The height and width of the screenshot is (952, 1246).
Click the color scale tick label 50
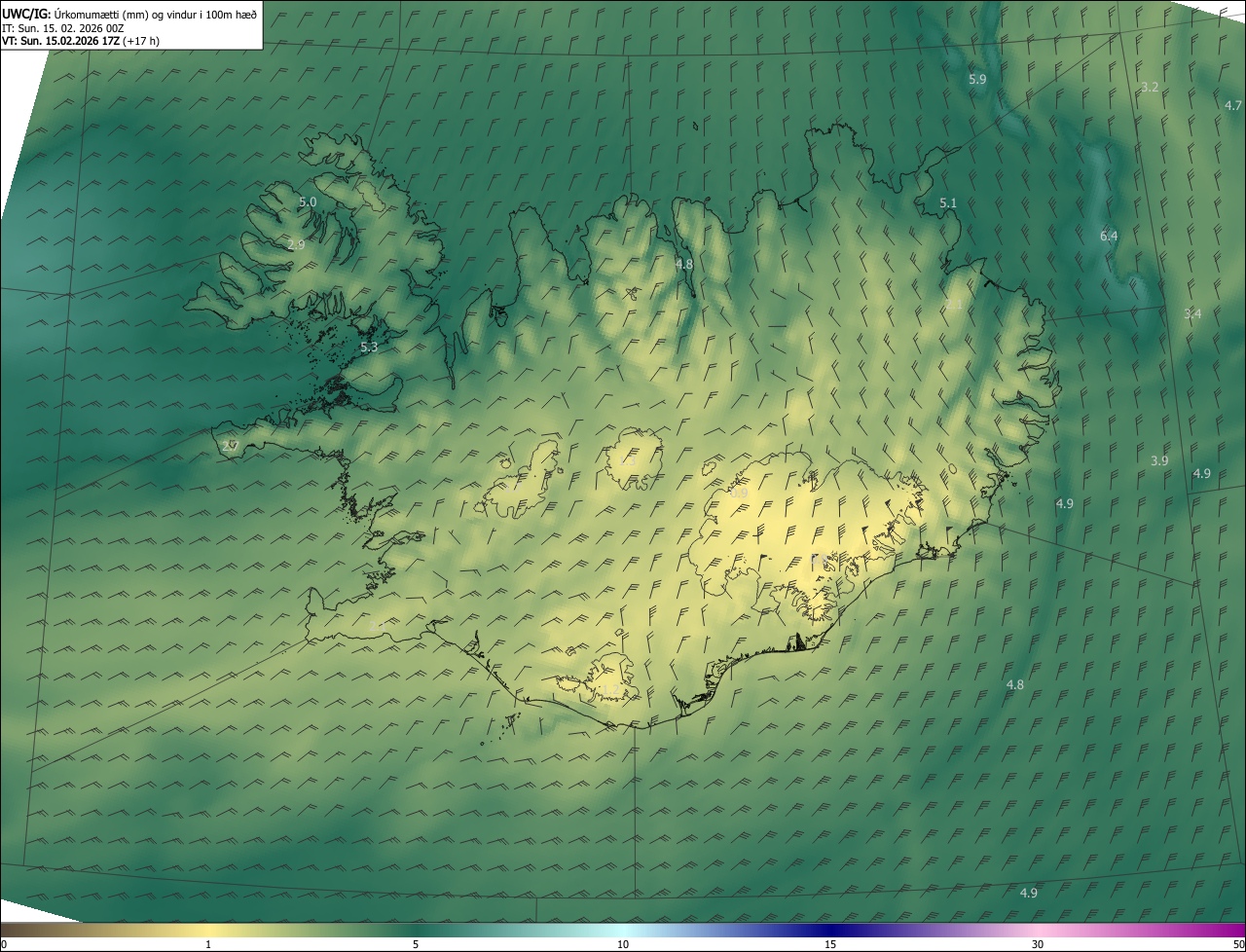coord(1238,944)
